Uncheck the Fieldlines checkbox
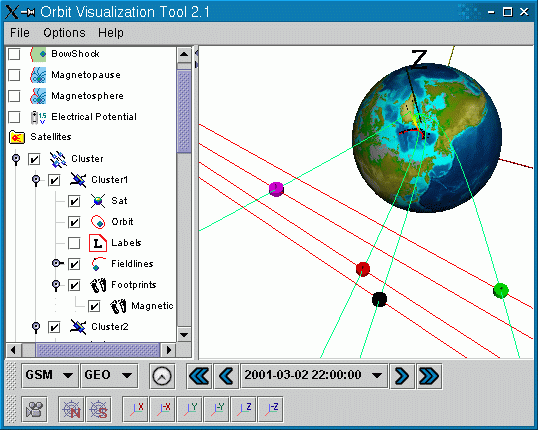The width and height of the screenshot is (538, 430). tap(74, 264)
